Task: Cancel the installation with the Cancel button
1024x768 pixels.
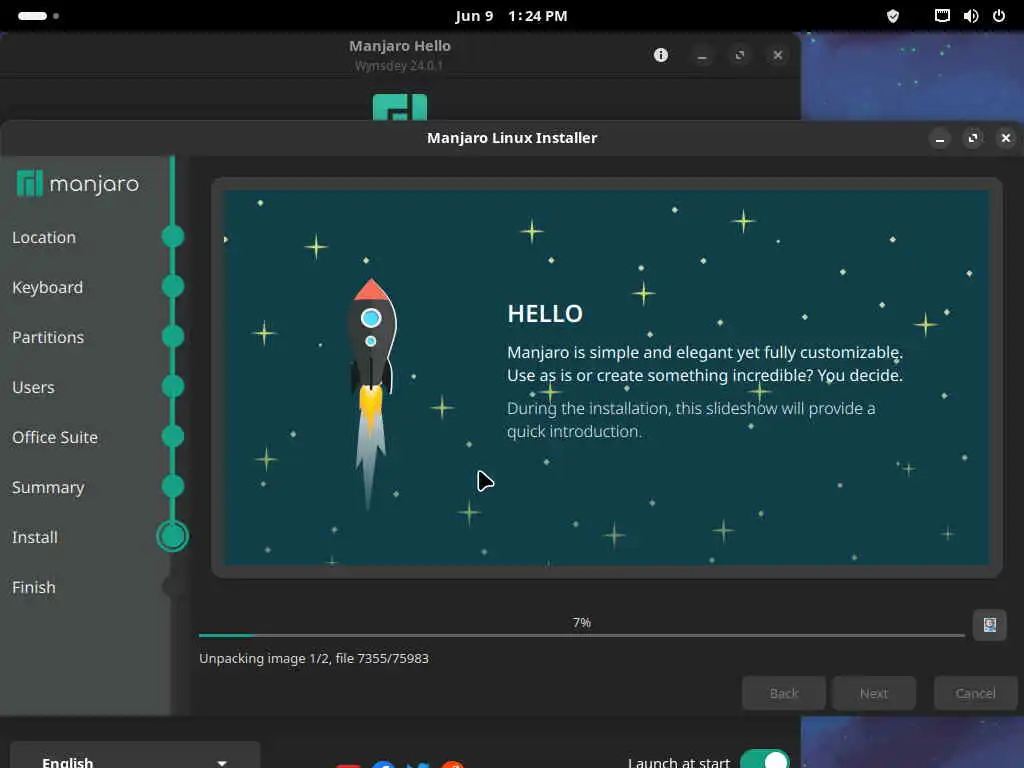Action: 976,694
